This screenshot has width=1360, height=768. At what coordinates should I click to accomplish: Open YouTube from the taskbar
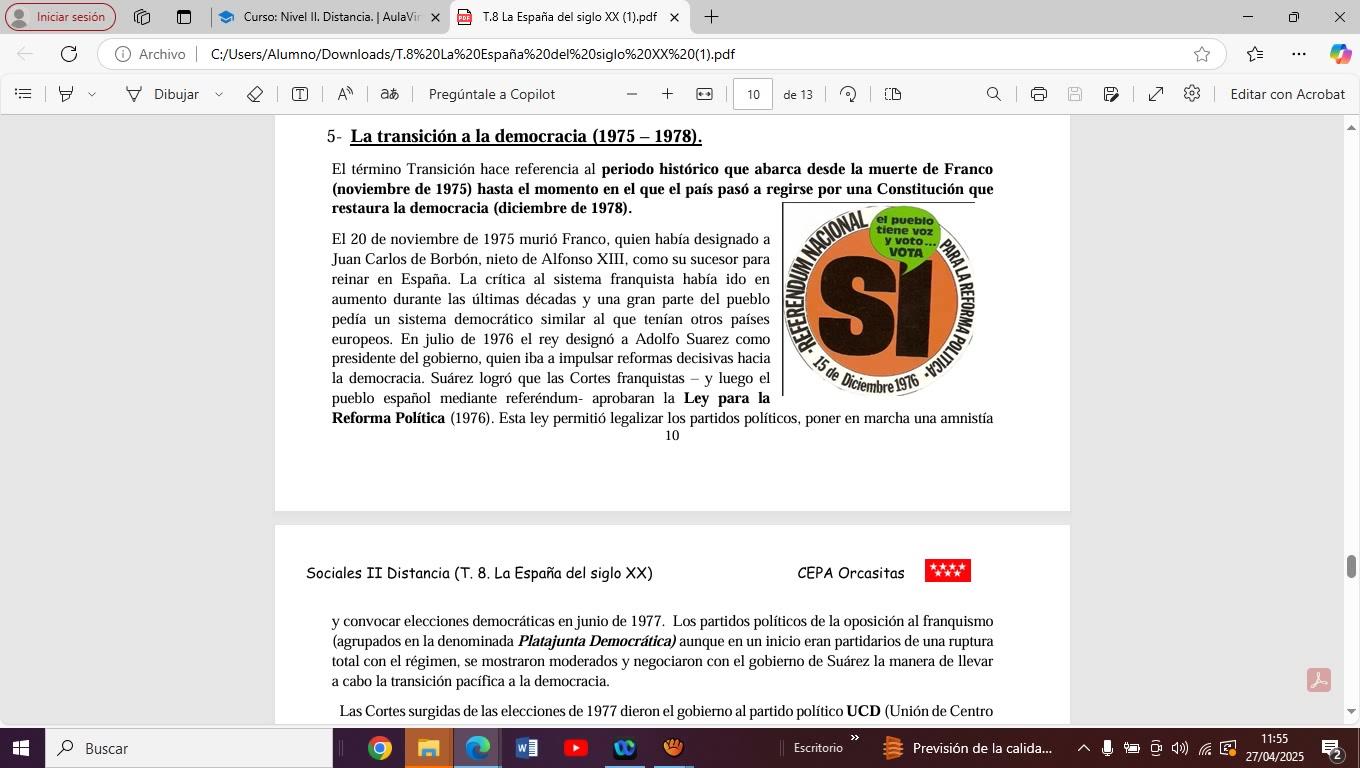576,748
